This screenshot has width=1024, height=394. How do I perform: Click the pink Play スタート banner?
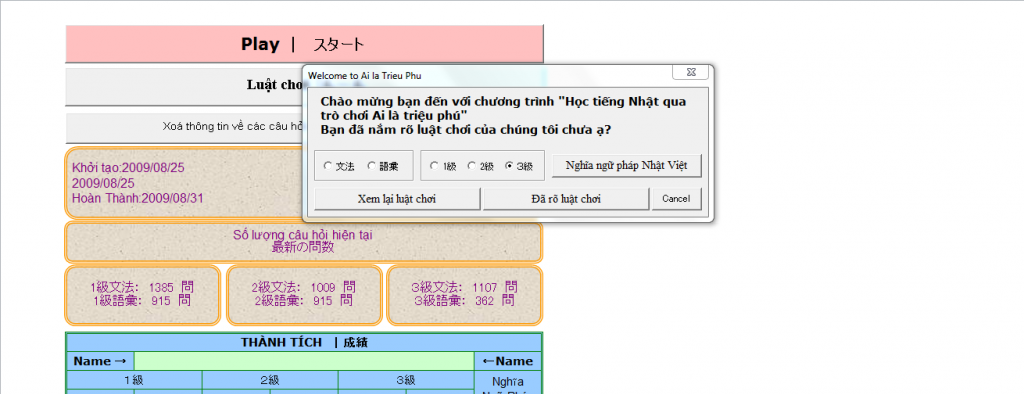(x=304, y=44)
